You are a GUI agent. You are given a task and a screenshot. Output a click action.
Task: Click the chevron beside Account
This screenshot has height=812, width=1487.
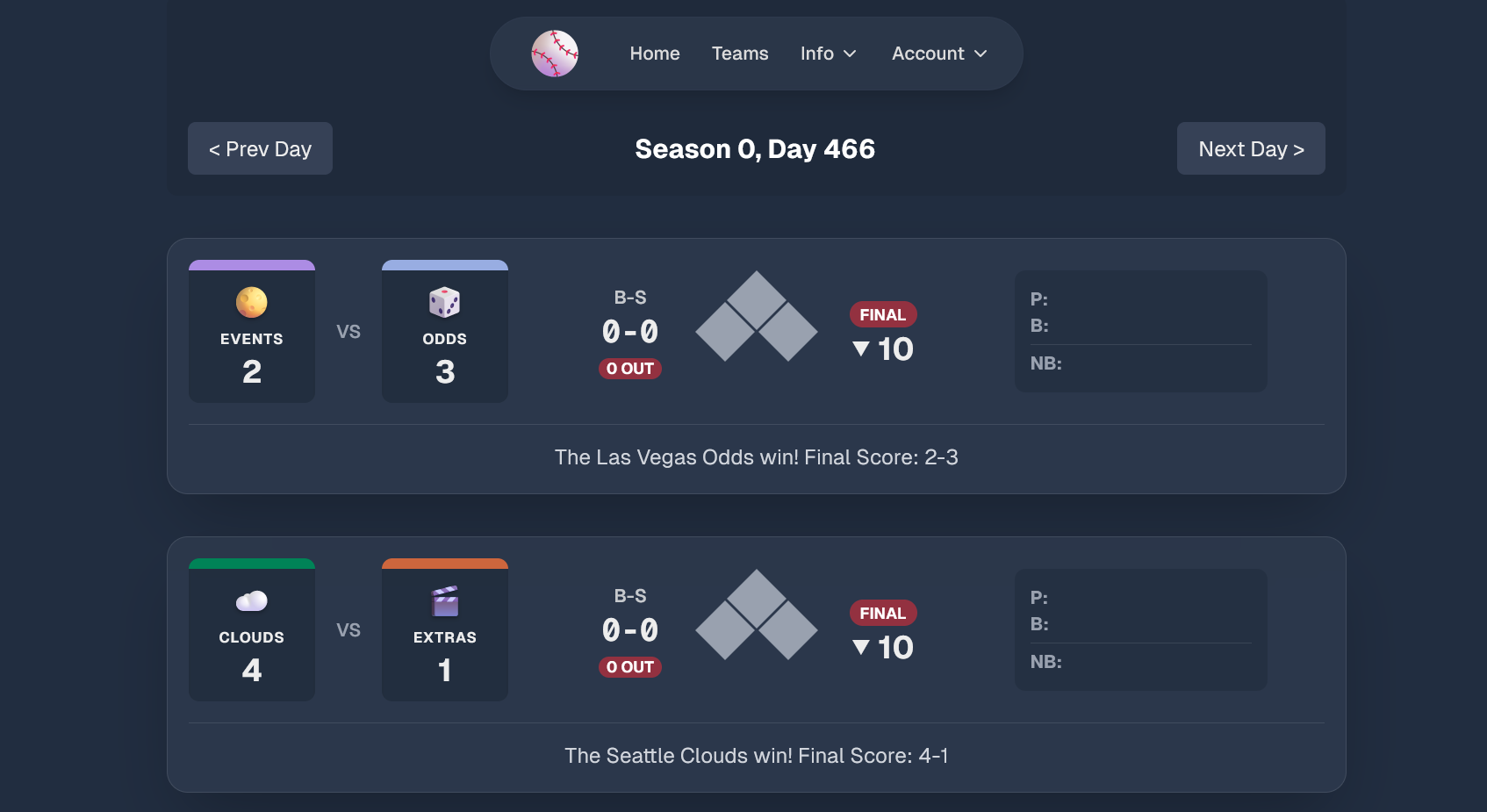pos(981,54)
